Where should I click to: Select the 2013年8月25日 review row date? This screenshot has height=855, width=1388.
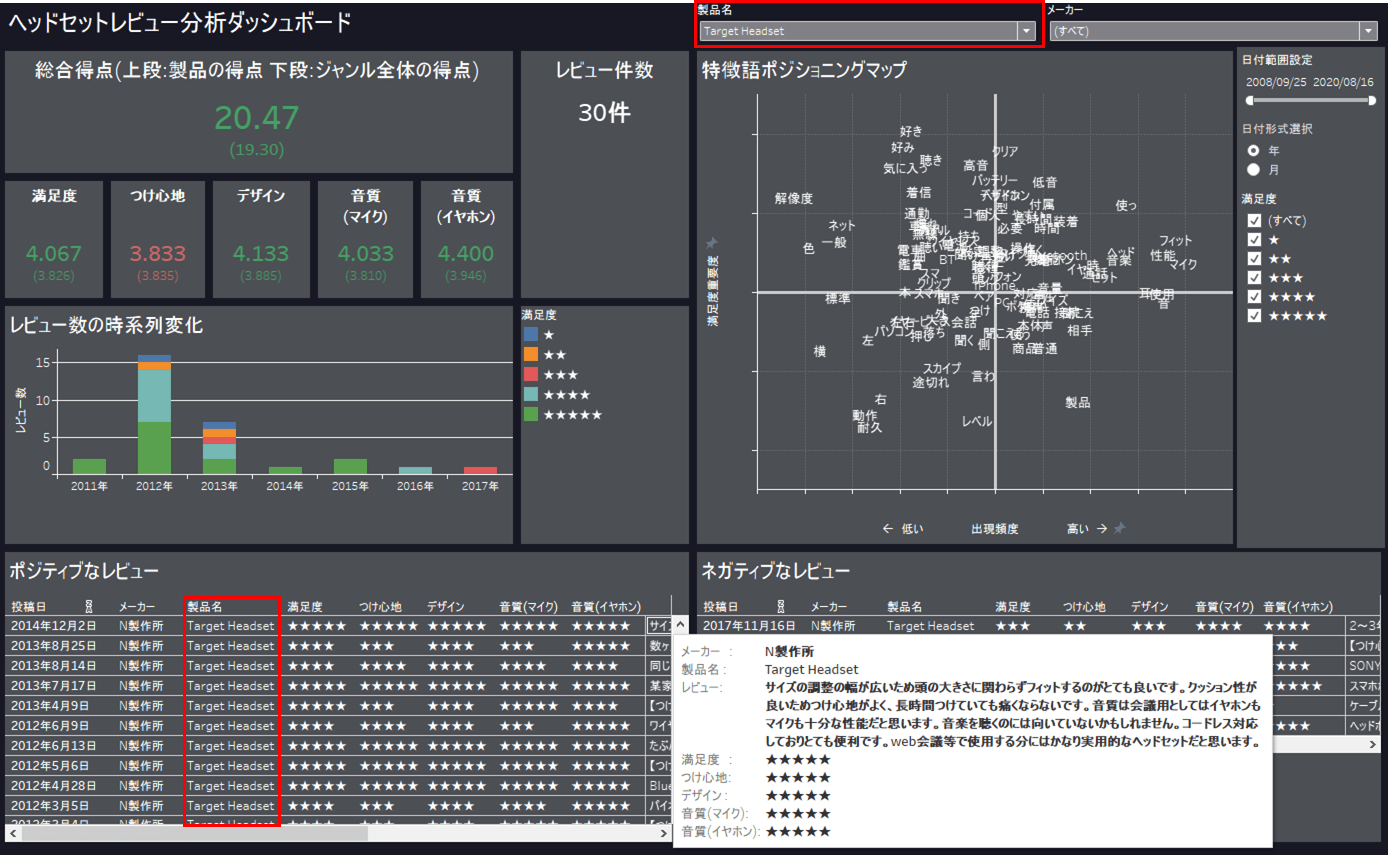click(54, 646)
